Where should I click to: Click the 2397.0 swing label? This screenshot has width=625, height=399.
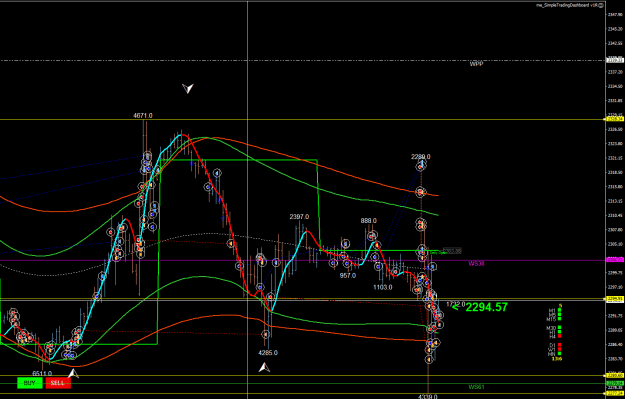(x=299, y=216)
